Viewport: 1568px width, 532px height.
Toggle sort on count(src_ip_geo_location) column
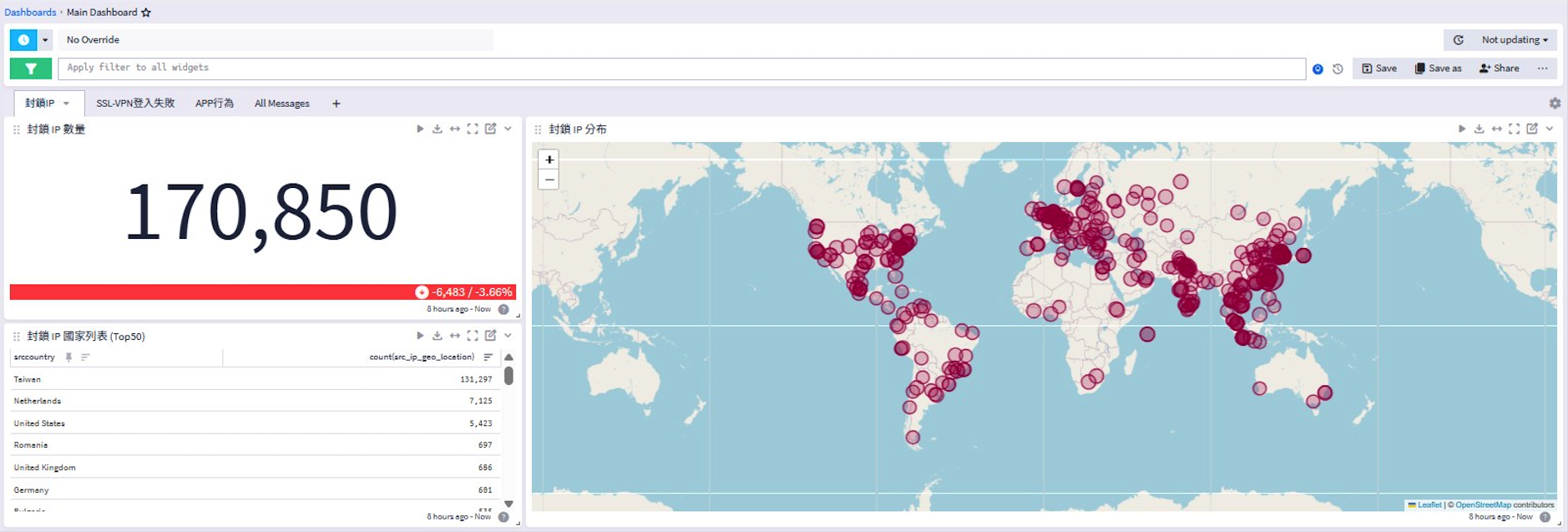[488, 357]
